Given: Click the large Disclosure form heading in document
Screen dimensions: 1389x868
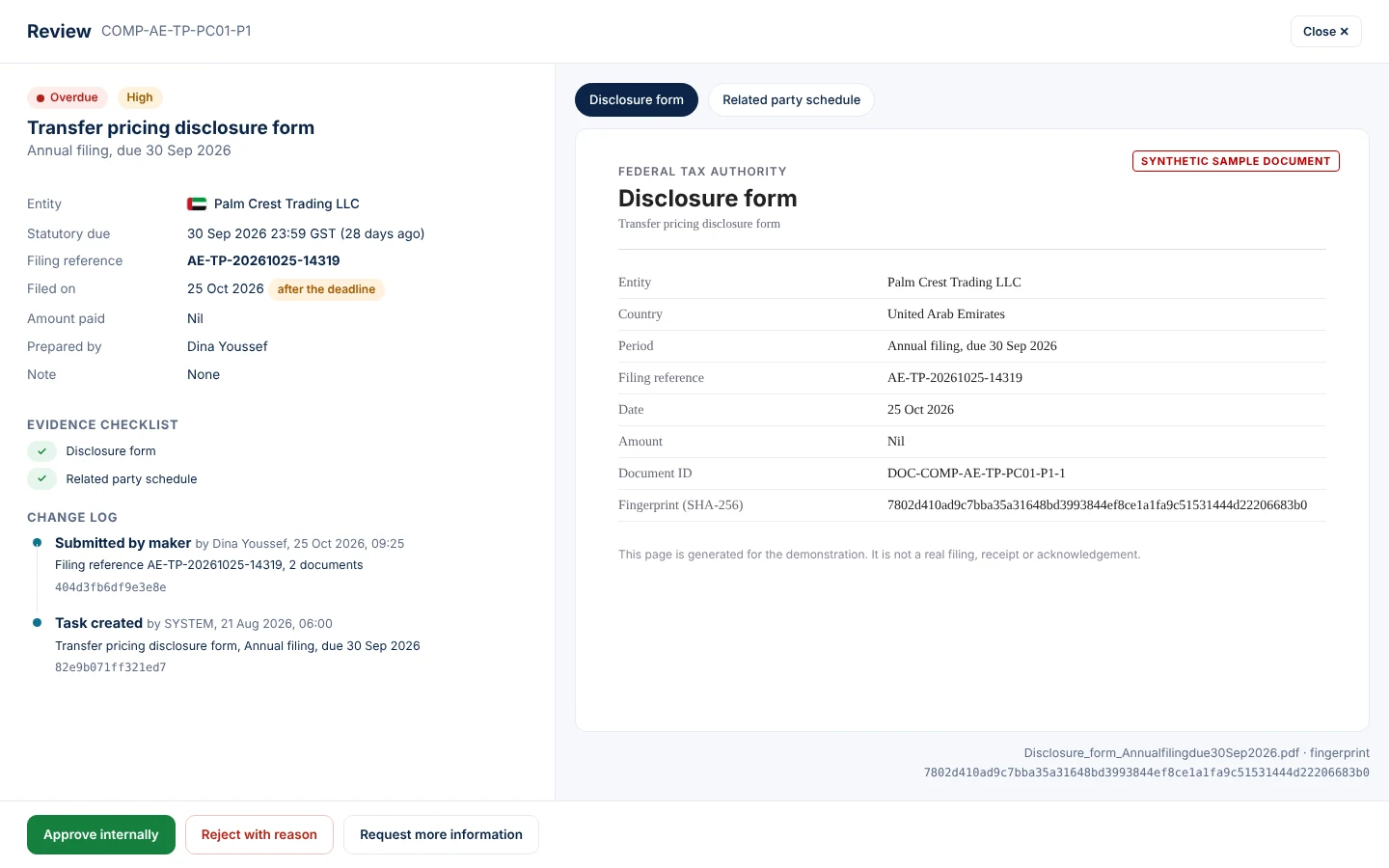Looking at the screenshot, I should click(x=708, y=199).
